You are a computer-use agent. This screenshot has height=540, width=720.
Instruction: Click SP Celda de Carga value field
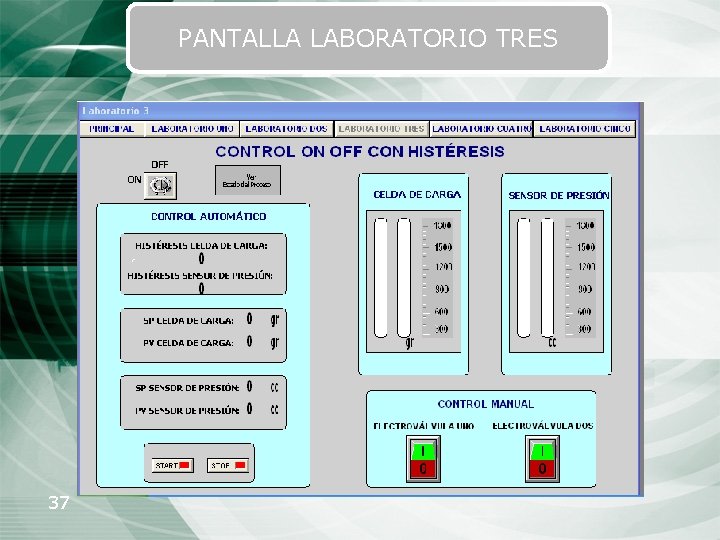249,319
